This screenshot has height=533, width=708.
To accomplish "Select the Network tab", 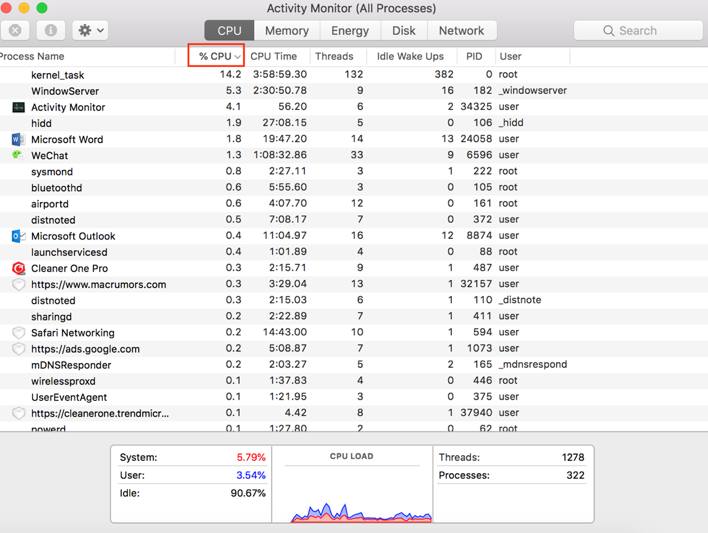I will [461, 31].
